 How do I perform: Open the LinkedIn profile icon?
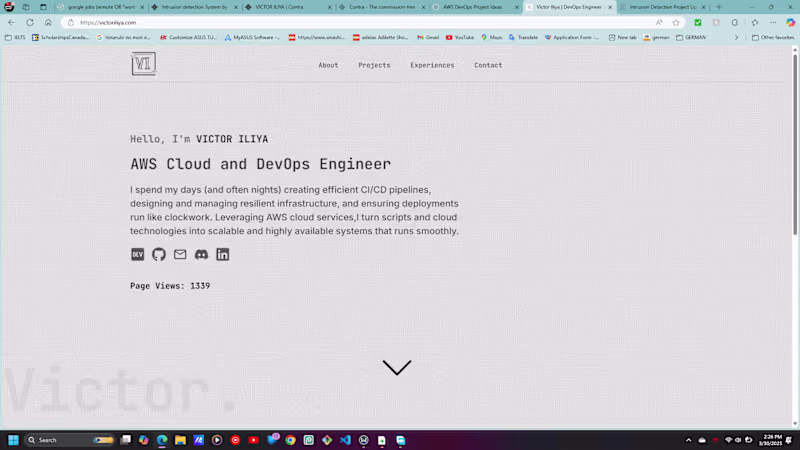tap(222, 254)
